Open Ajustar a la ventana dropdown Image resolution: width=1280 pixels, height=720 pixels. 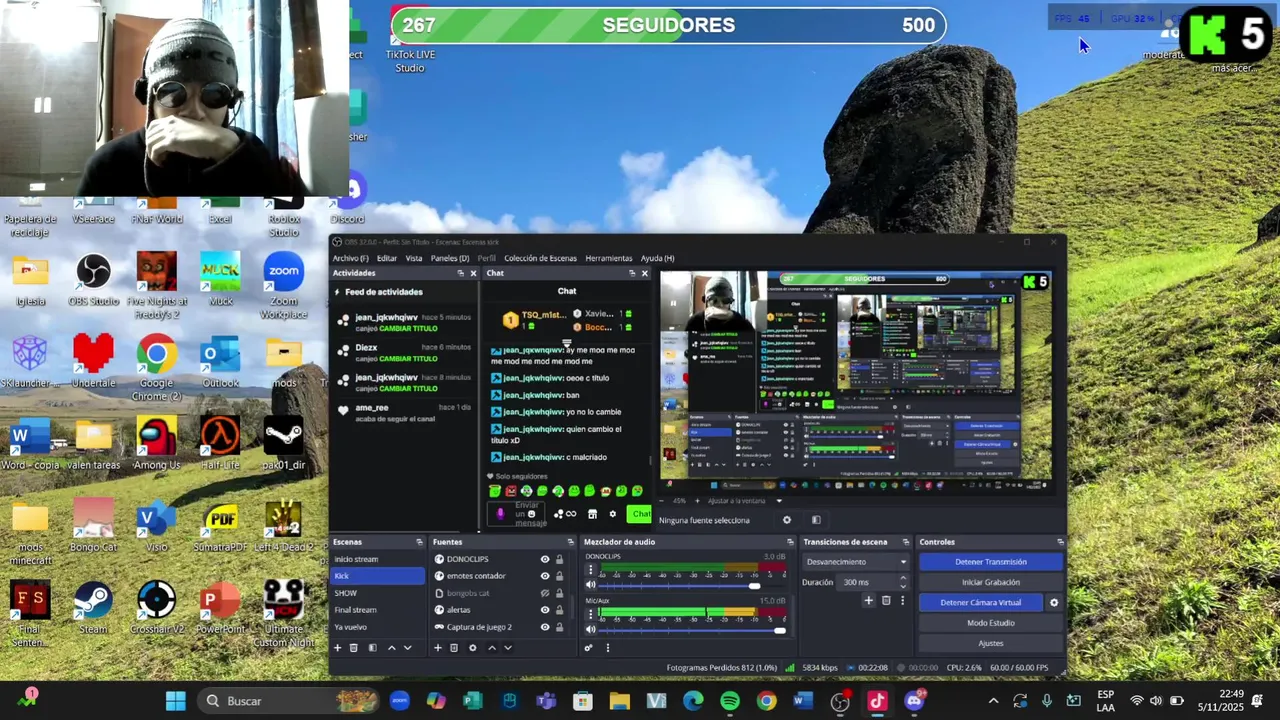click(746, 501)
